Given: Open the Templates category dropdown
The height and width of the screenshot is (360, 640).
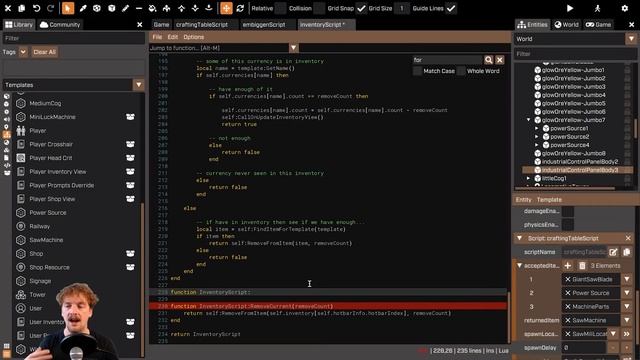Looking at the screenshot, I should pyautogui.click(x=138, y=85).
